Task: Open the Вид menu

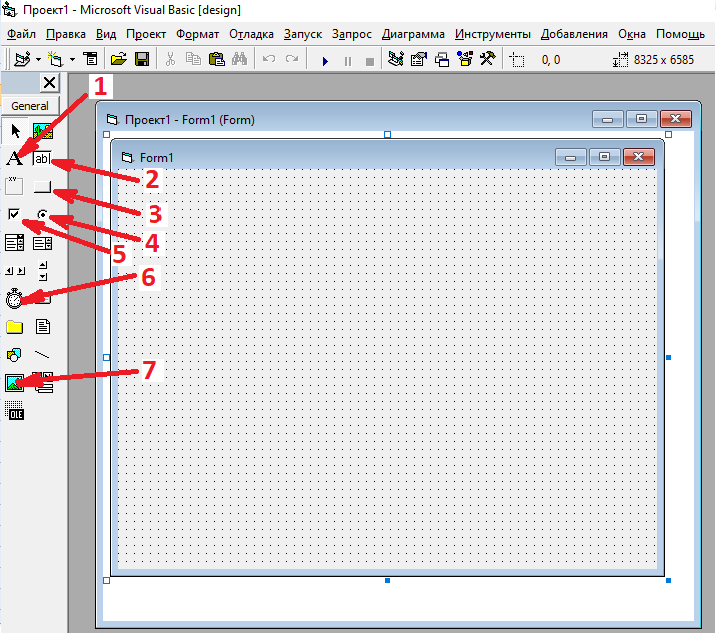Action: pos(106,34)
